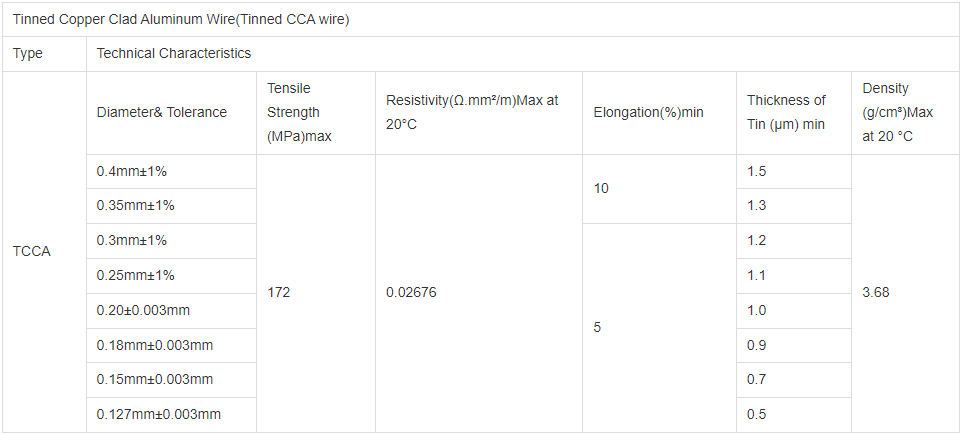
Task: Select the 0.4mm±1% diameter cell
Action: coord(131,171)
